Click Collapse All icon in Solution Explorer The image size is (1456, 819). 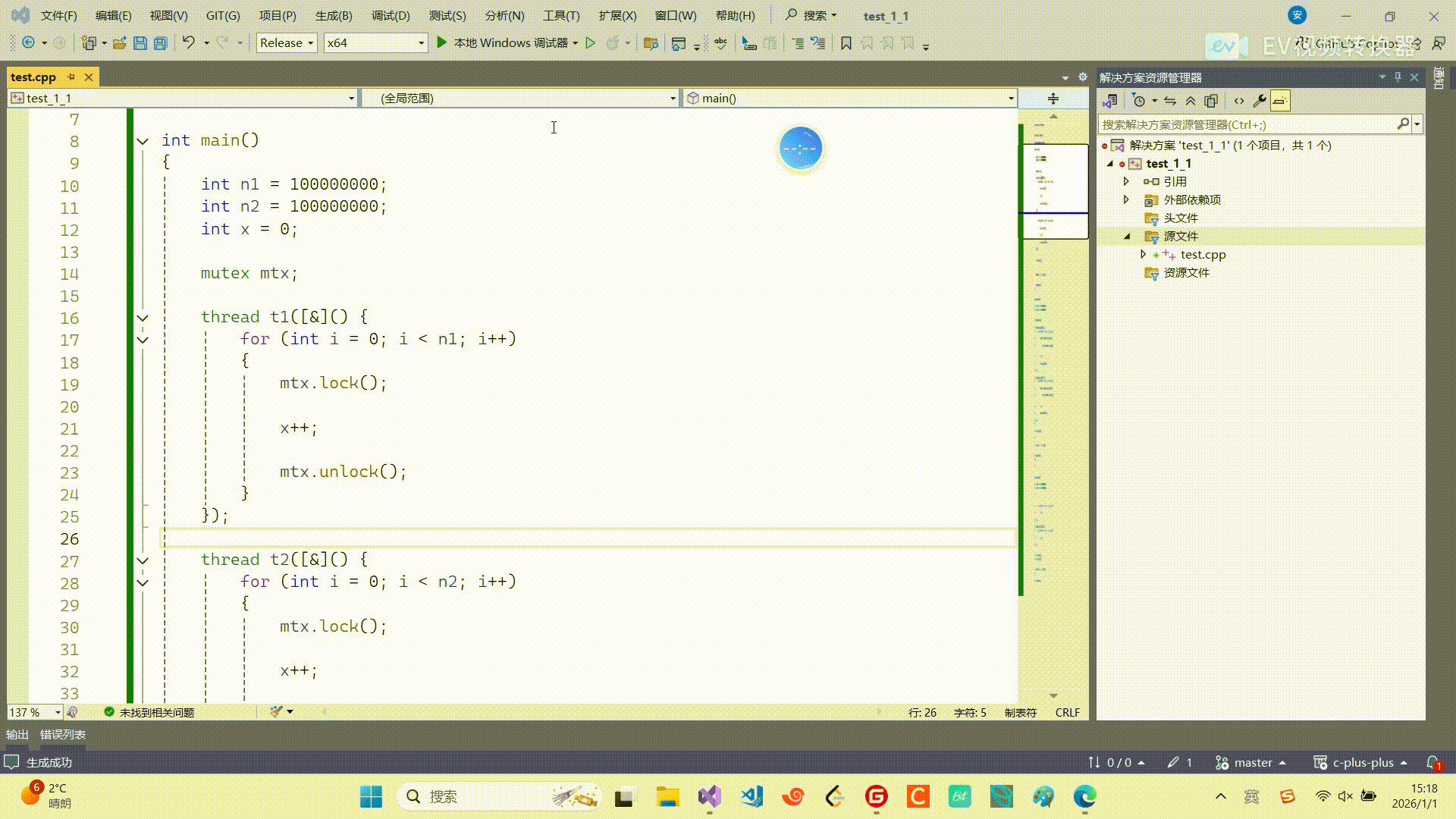click(1191, 101)
